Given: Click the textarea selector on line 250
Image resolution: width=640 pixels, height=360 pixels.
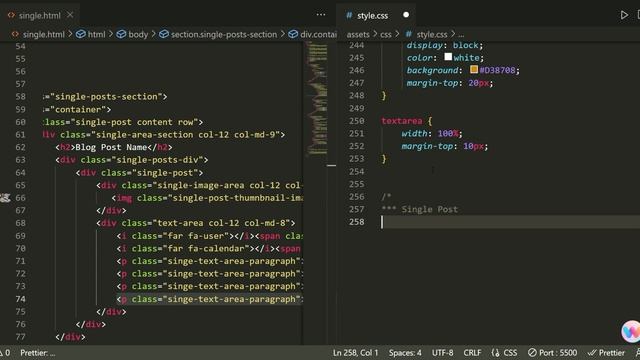Looking at the screenshot, I should (402, 121).
